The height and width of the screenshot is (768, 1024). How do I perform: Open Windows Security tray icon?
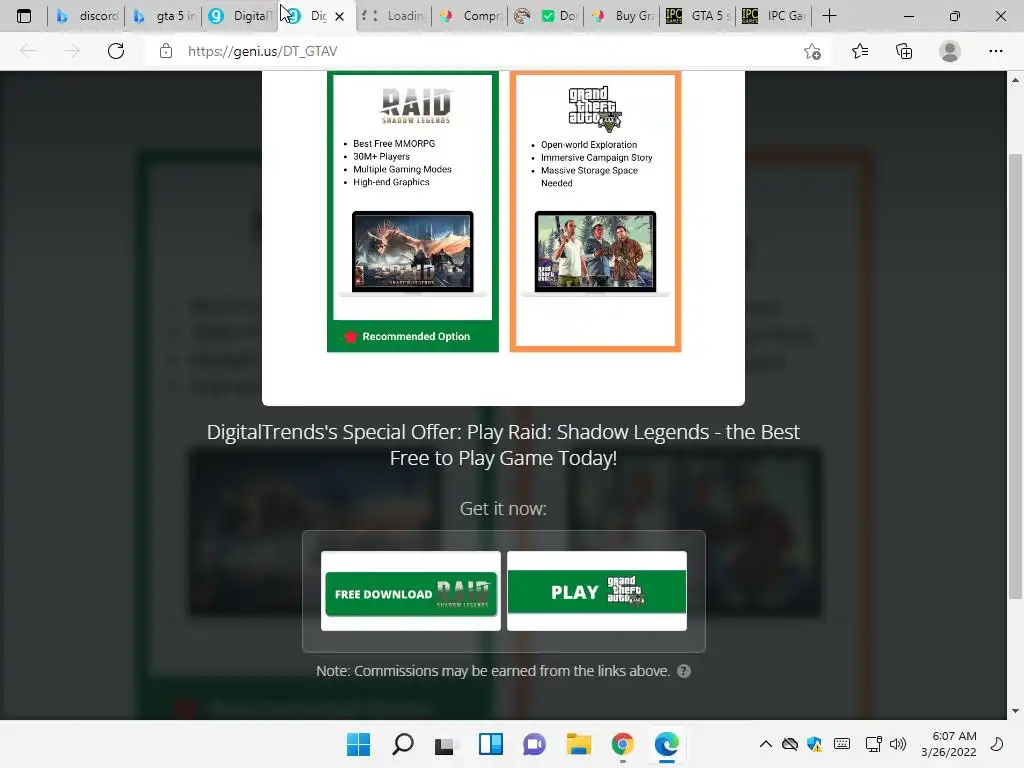point(814,744)
